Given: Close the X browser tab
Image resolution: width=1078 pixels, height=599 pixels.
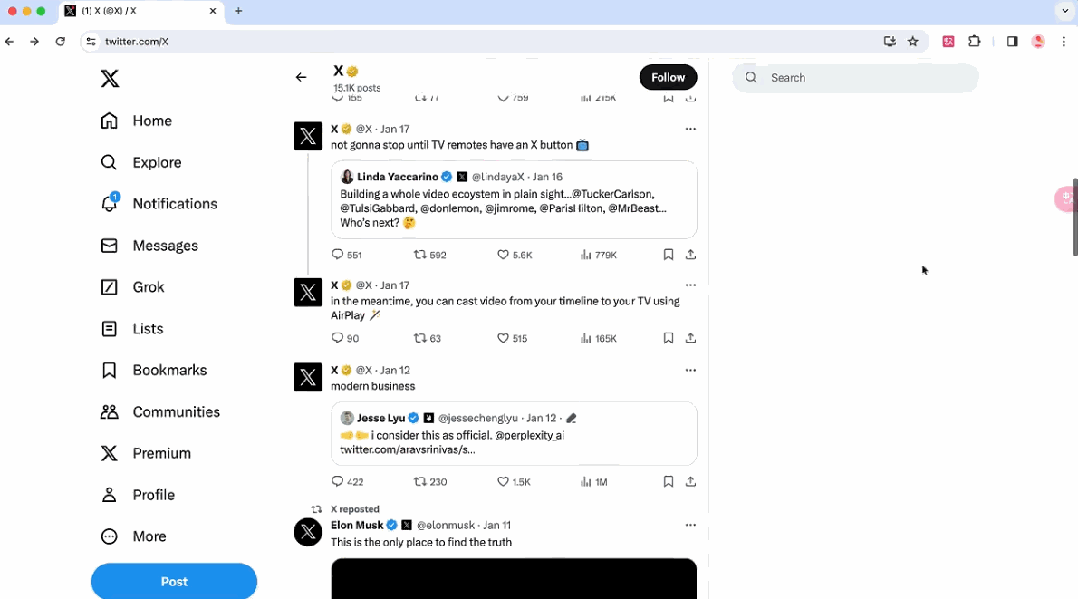Looking at the screenshot, I should click(213, 11).
